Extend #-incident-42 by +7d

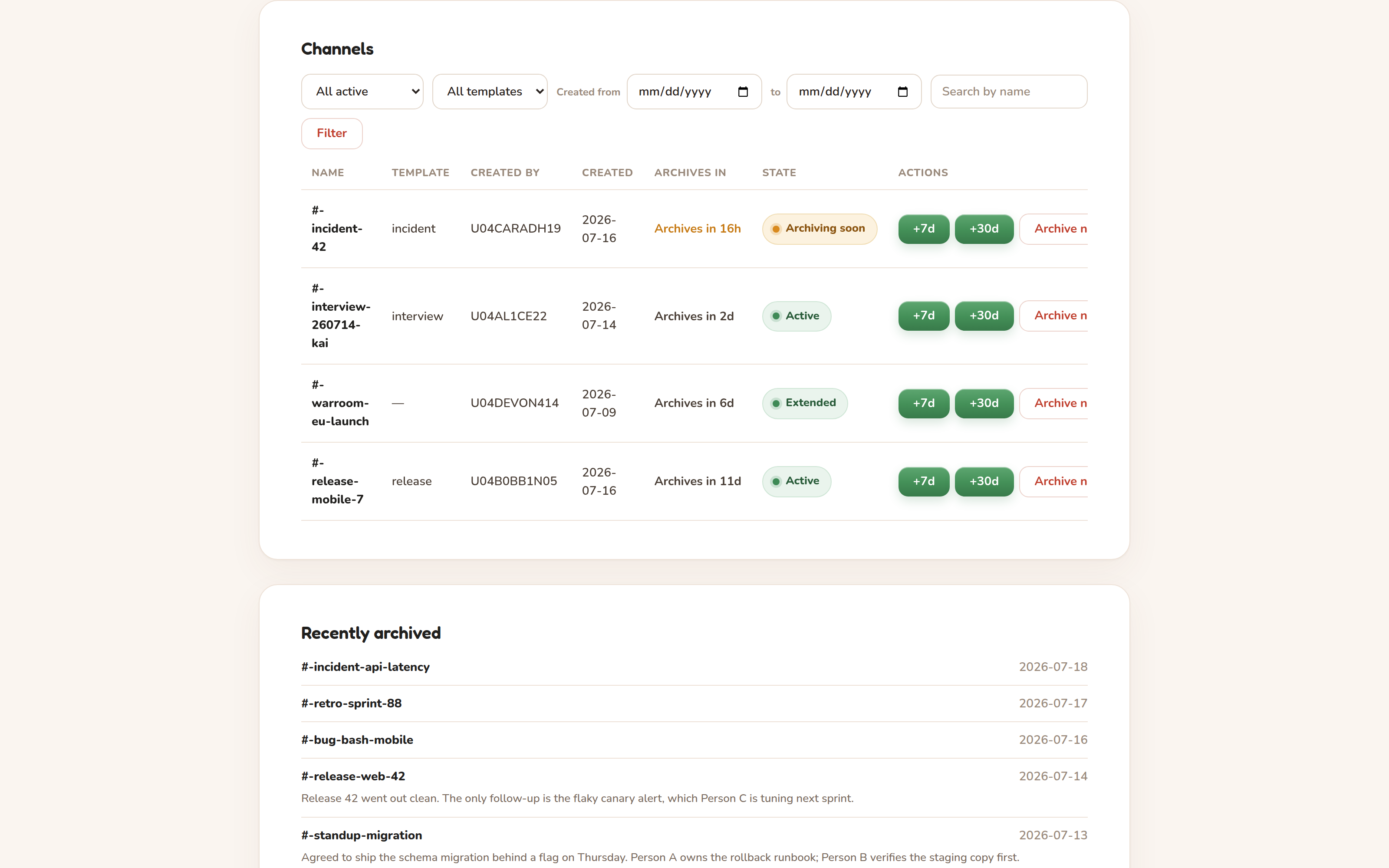(x=924, y=228)
